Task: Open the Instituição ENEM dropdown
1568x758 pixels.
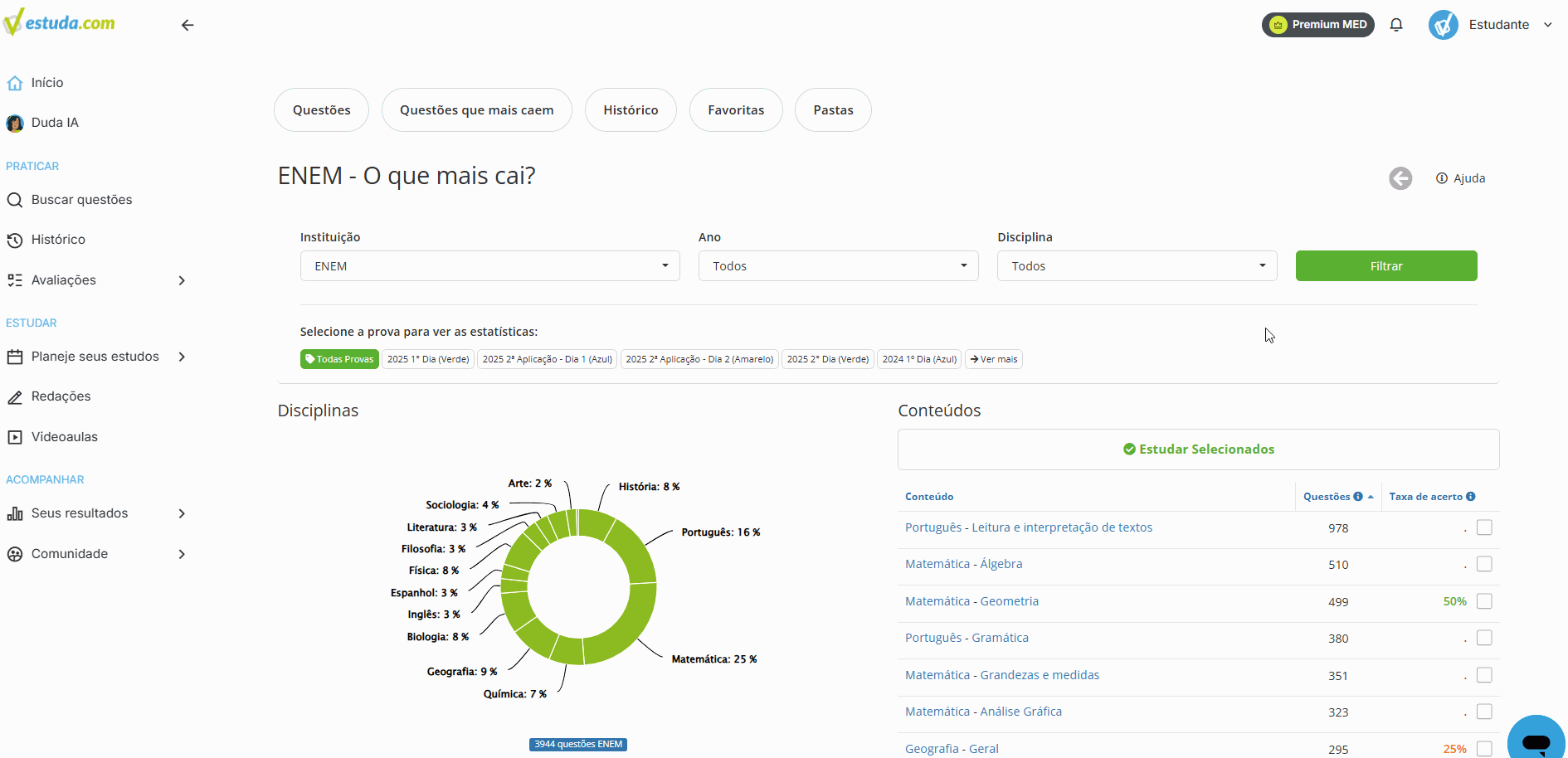Action: tap(490, 266)
